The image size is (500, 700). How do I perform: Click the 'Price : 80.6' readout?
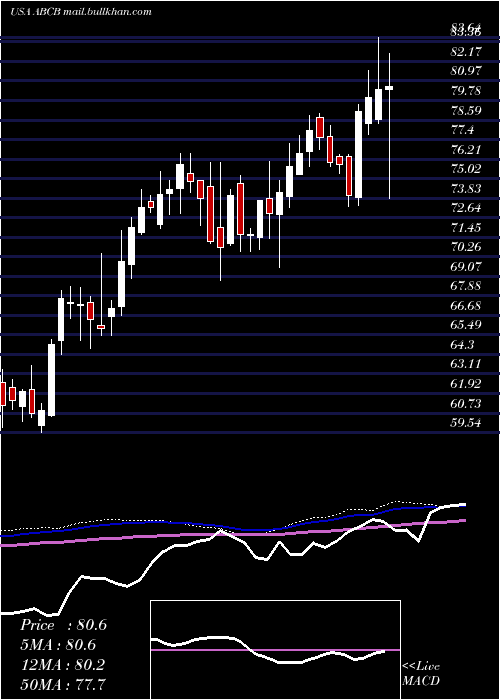pos(63,625)
